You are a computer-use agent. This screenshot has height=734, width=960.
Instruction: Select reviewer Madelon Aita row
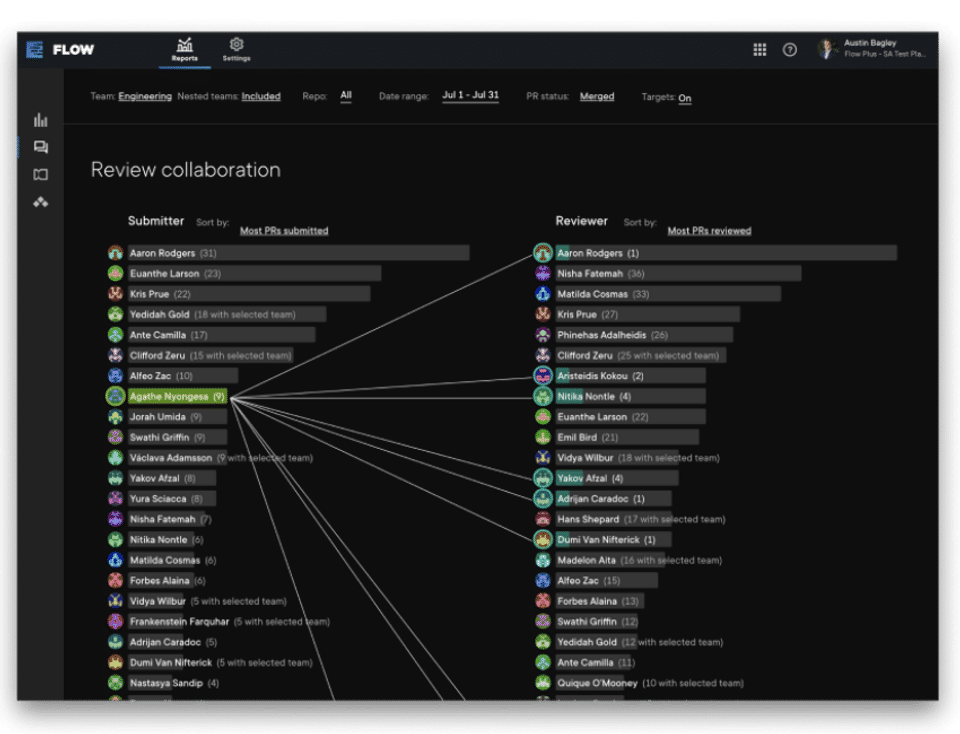[639, 560]
